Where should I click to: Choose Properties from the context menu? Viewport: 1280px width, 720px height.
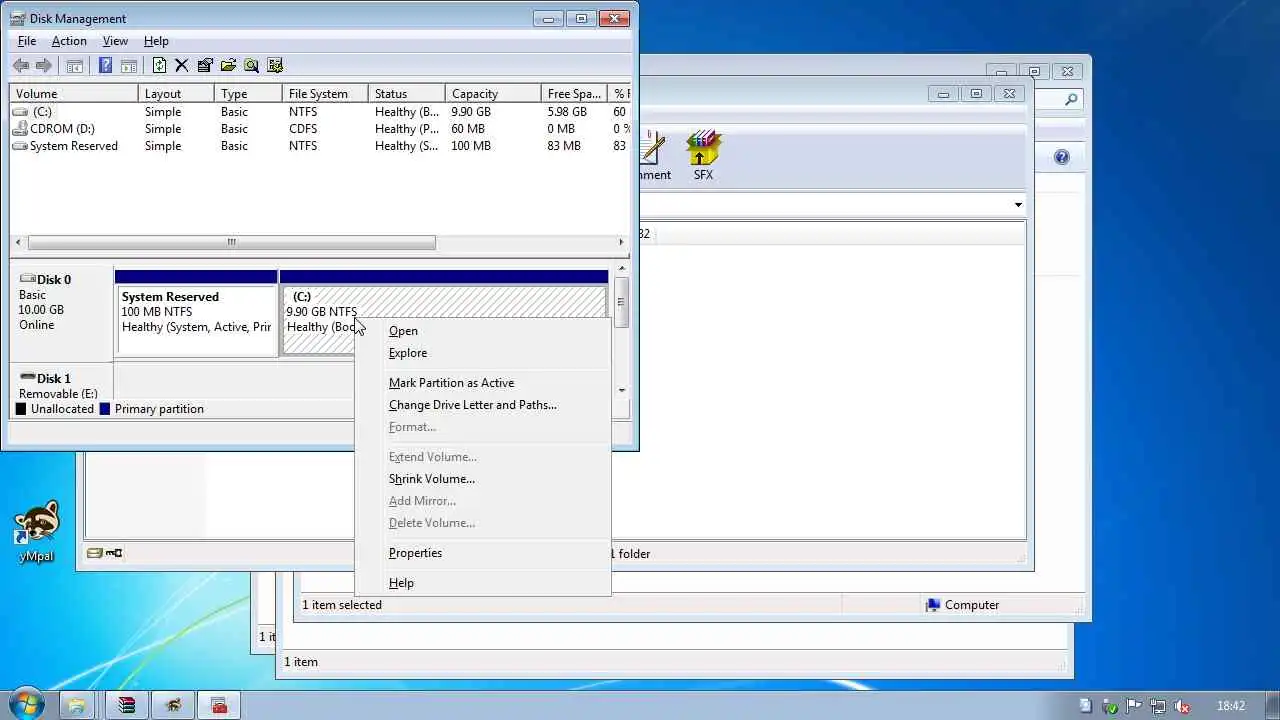[x=483, y=553]
